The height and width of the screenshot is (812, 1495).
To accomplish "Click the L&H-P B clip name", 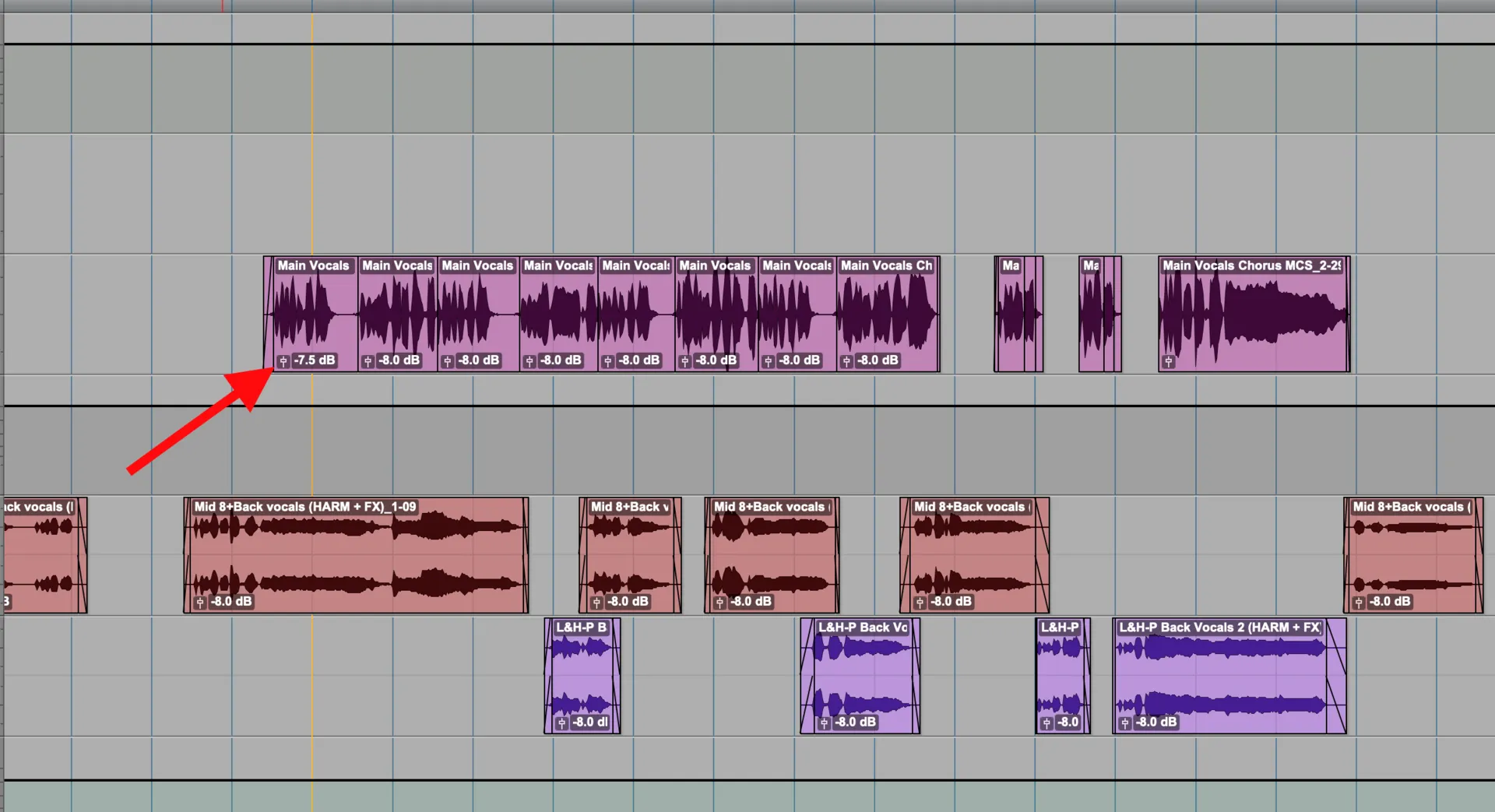I will pyautogui.click(x=581, y=627).
